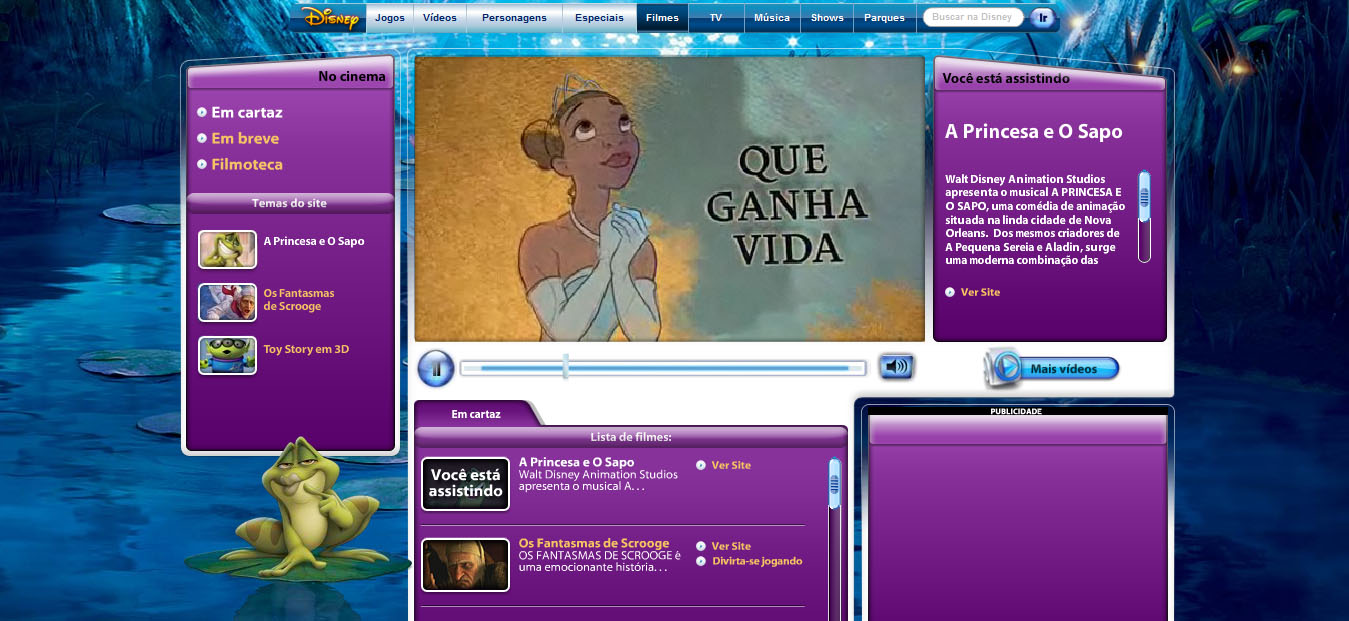
Task: Click the Você está assistindo list thumbnail
Action: click(x=465, y=484)
